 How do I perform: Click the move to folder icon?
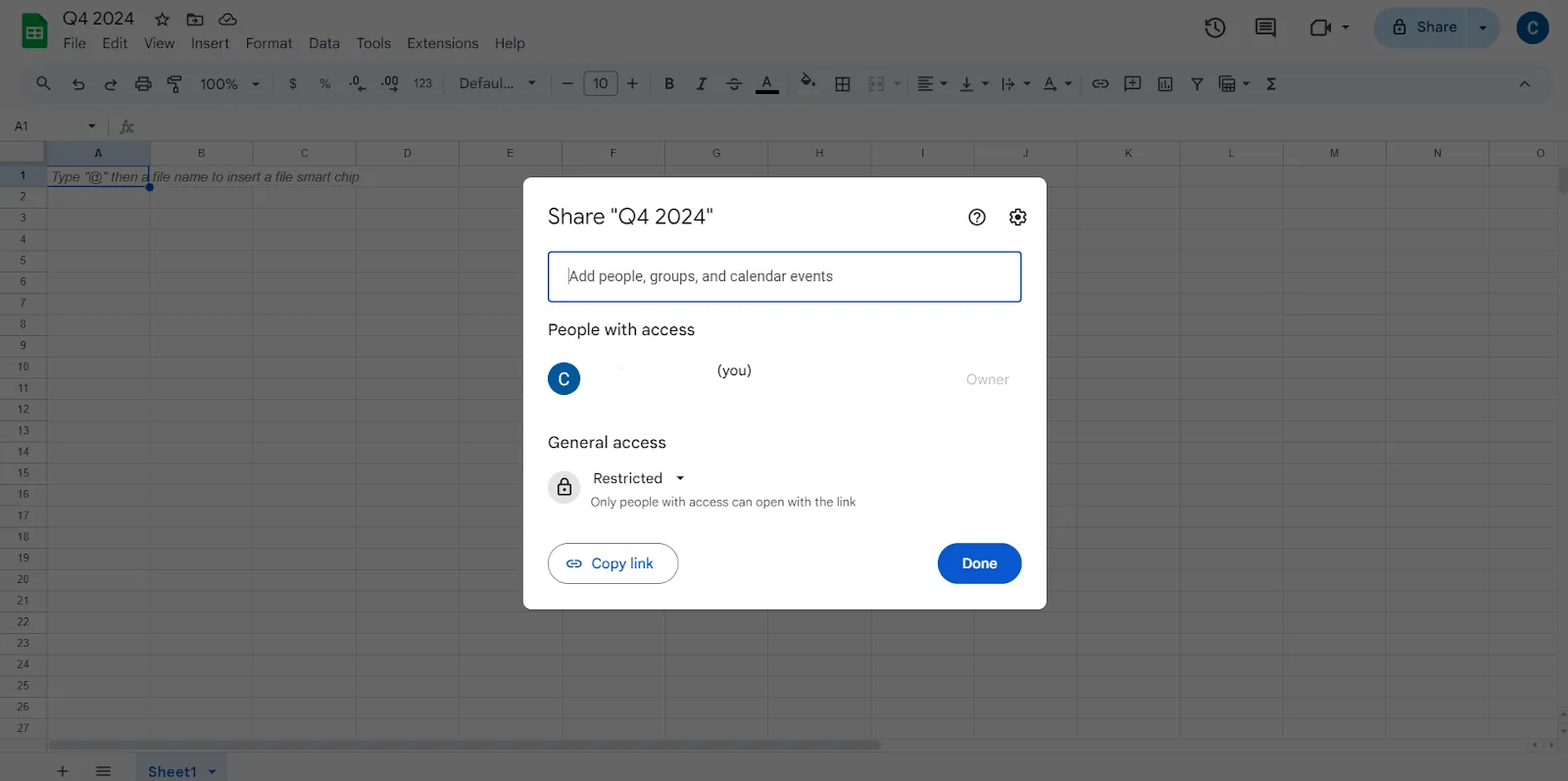[195, 20]
